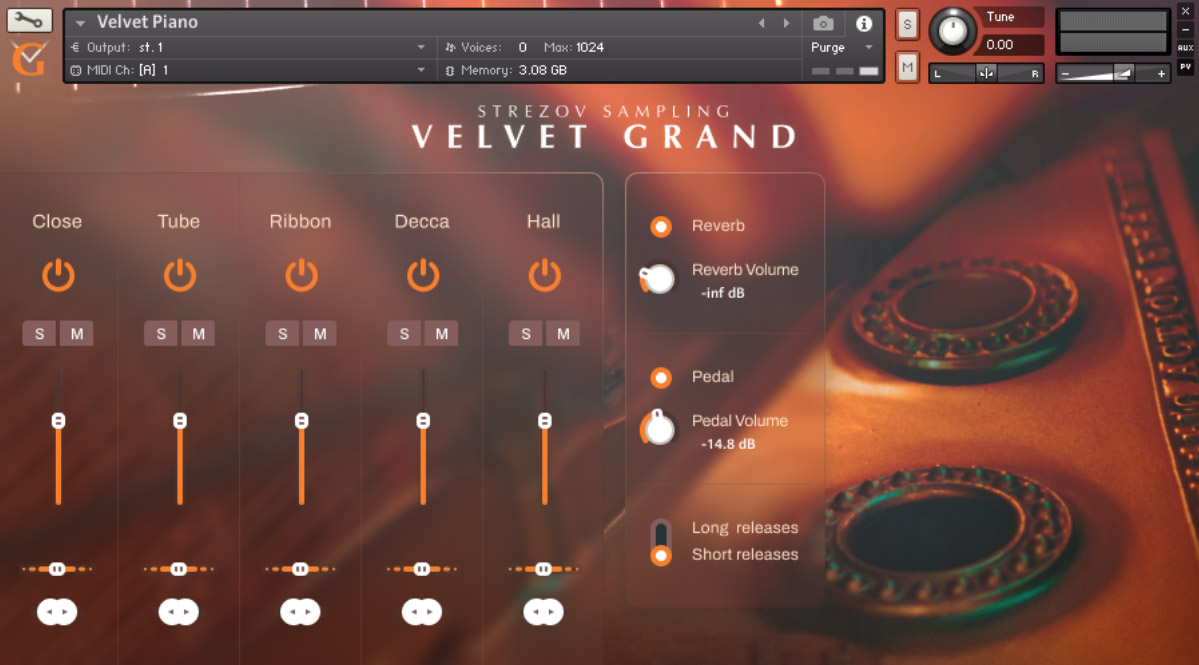The image size is (1199, 665).
Task: Activate the Decca mic power icon
Action: pos(422,277)
